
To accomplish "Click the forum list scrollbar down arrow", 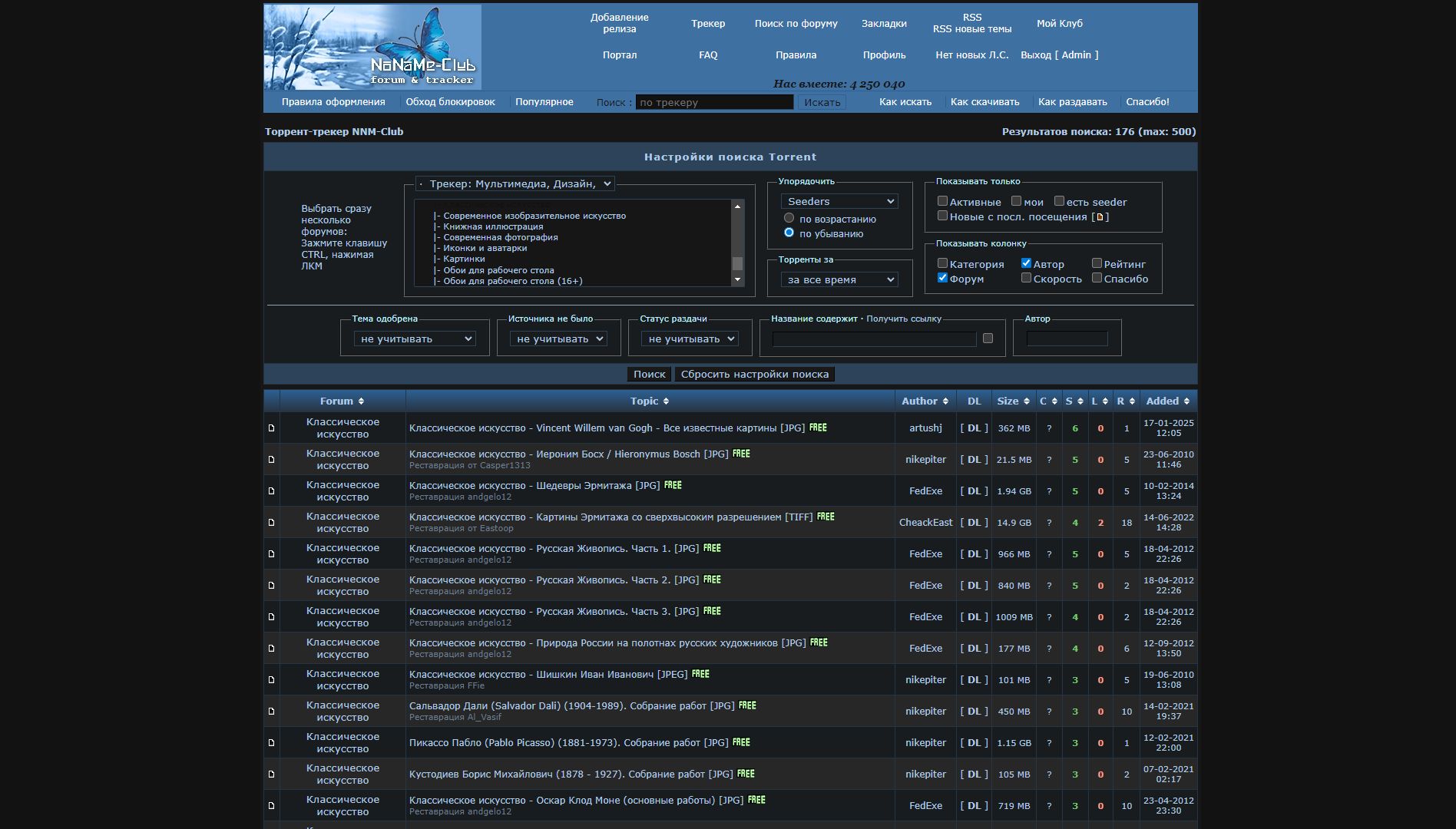I will (x=738, y=280).
